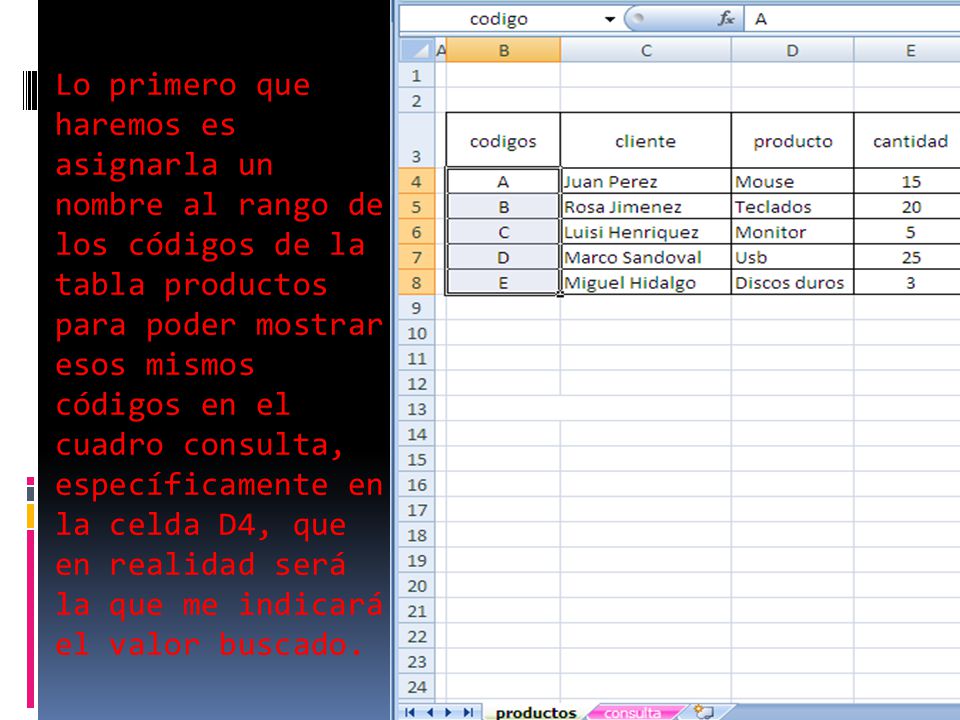Screen dimensions: 960x720
Task: Click the Discos duros cell
Action: (x=792, y=282)
